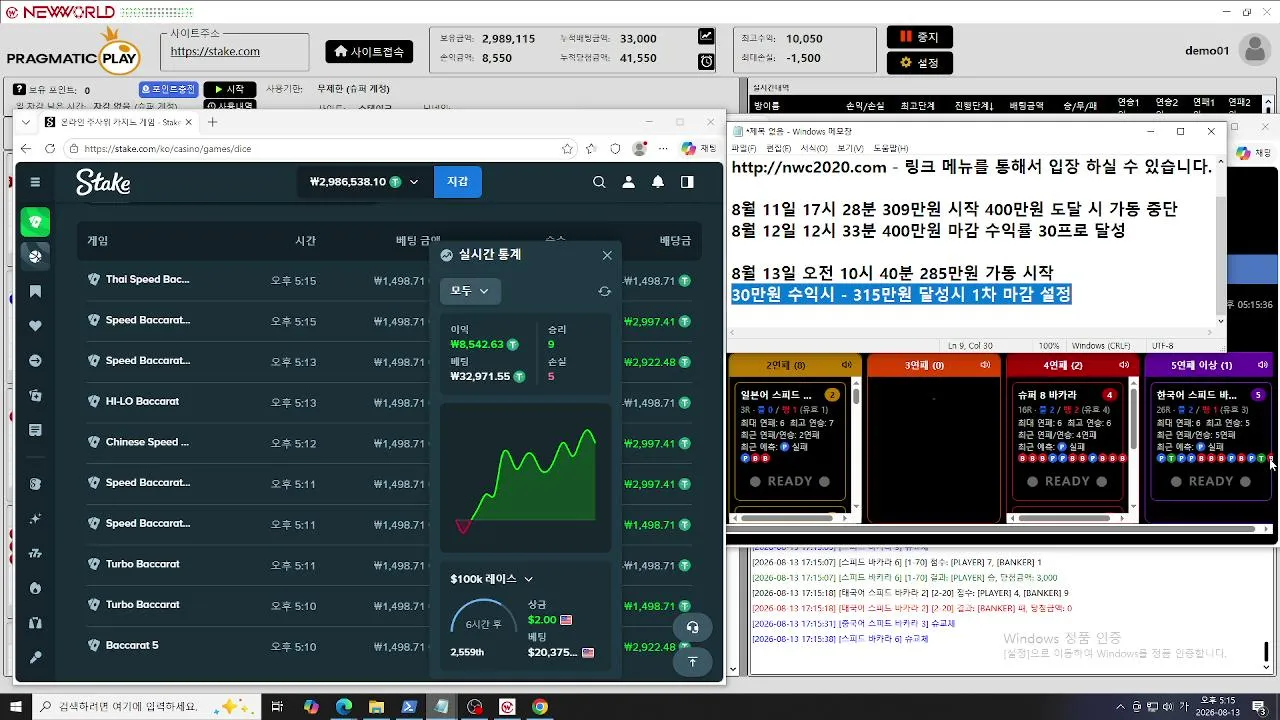This screenshot has width=1280, height=720.
Task: Click the 사이트접속 button
Action: [369, 51]
